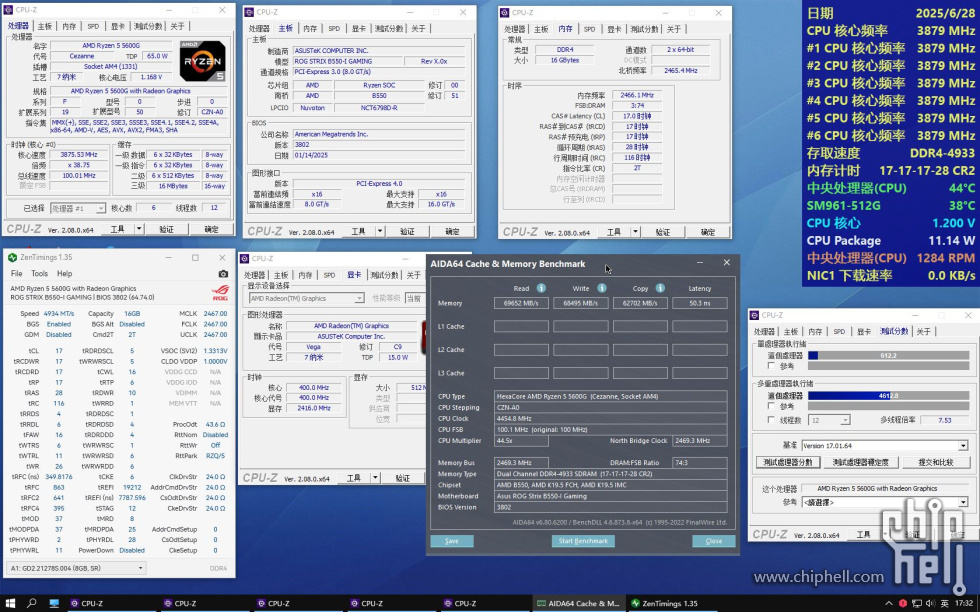Click AIDA64 Memory Read value 69652 MB/s

coord(521,303)
